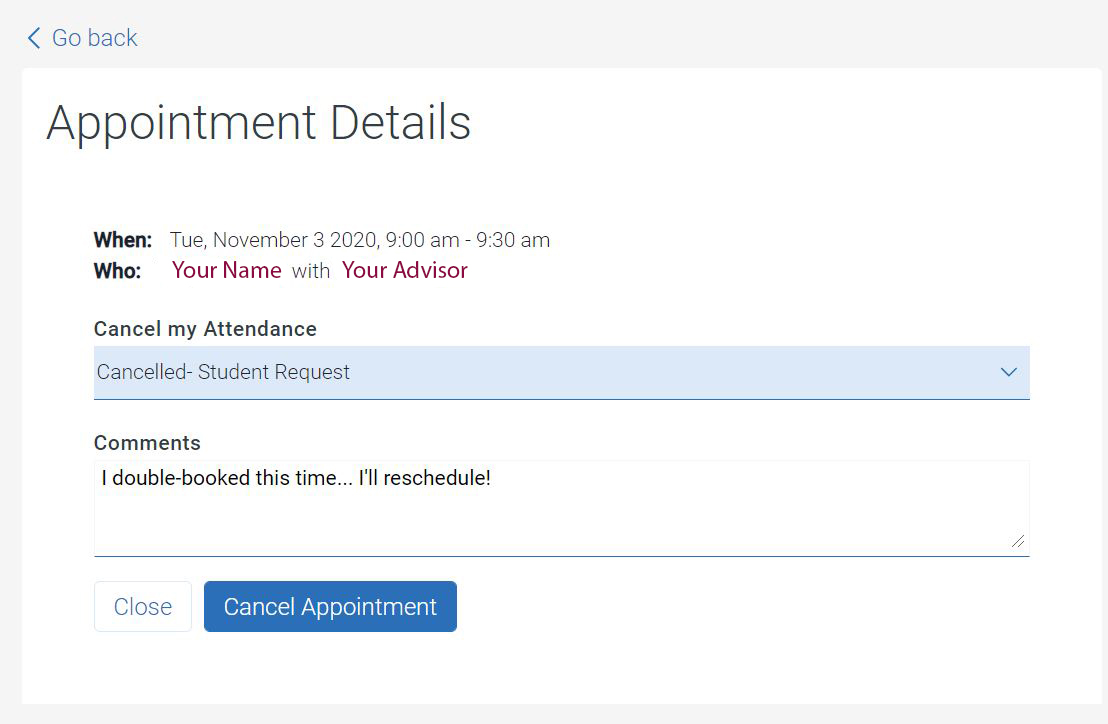Click the back chevron arrow icon
The height and width of the screenshot is (724, 1108).
click(34, 38)
